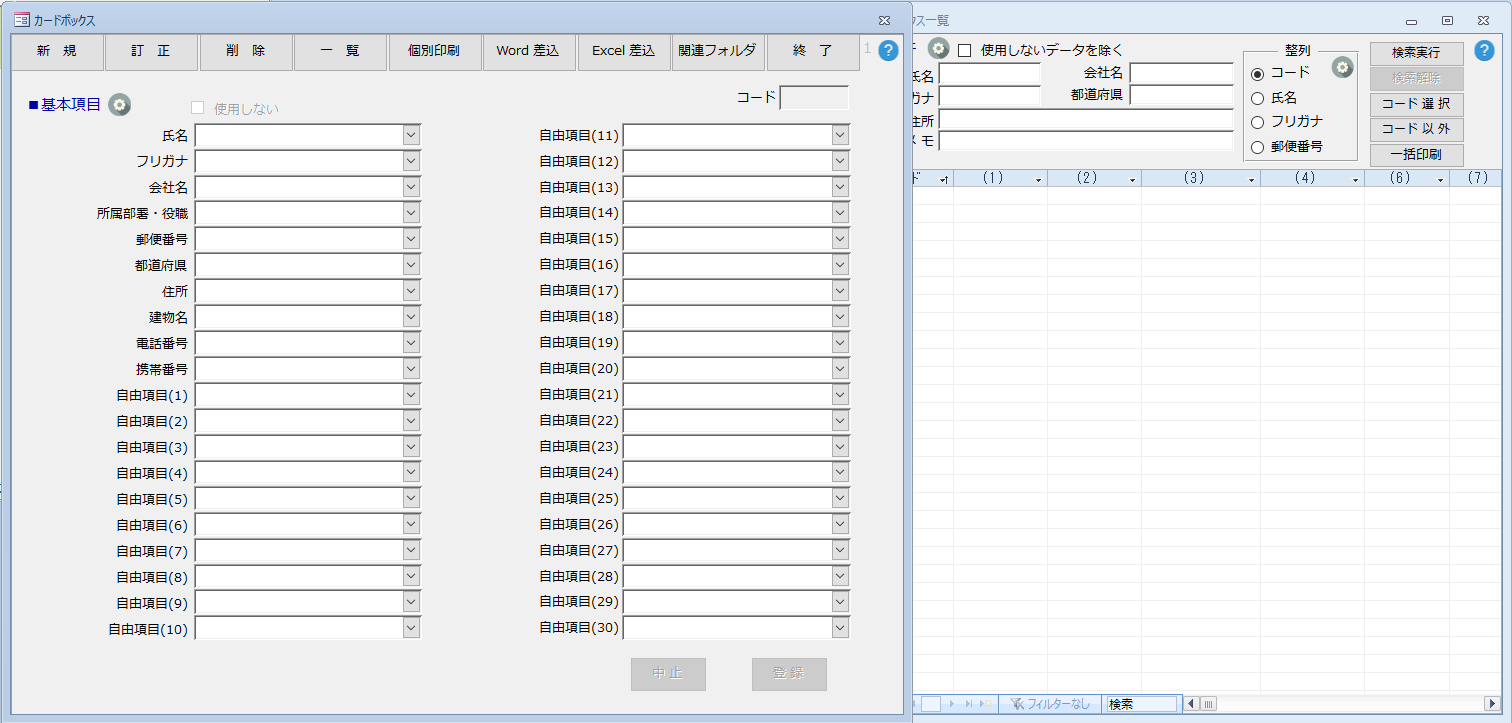
Task: Open the 一覧 list view
Action: (x=340, y=52)
